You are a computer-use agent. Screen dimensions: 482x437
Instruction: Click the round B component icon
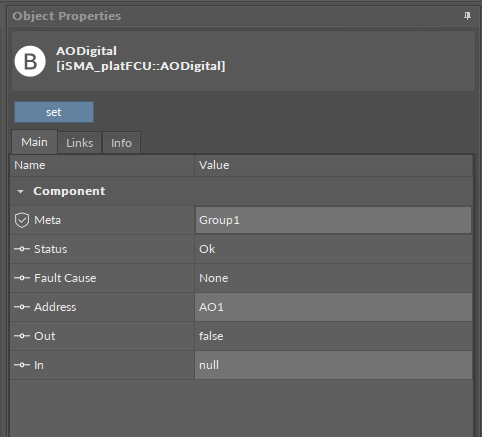tap(30, 61)
